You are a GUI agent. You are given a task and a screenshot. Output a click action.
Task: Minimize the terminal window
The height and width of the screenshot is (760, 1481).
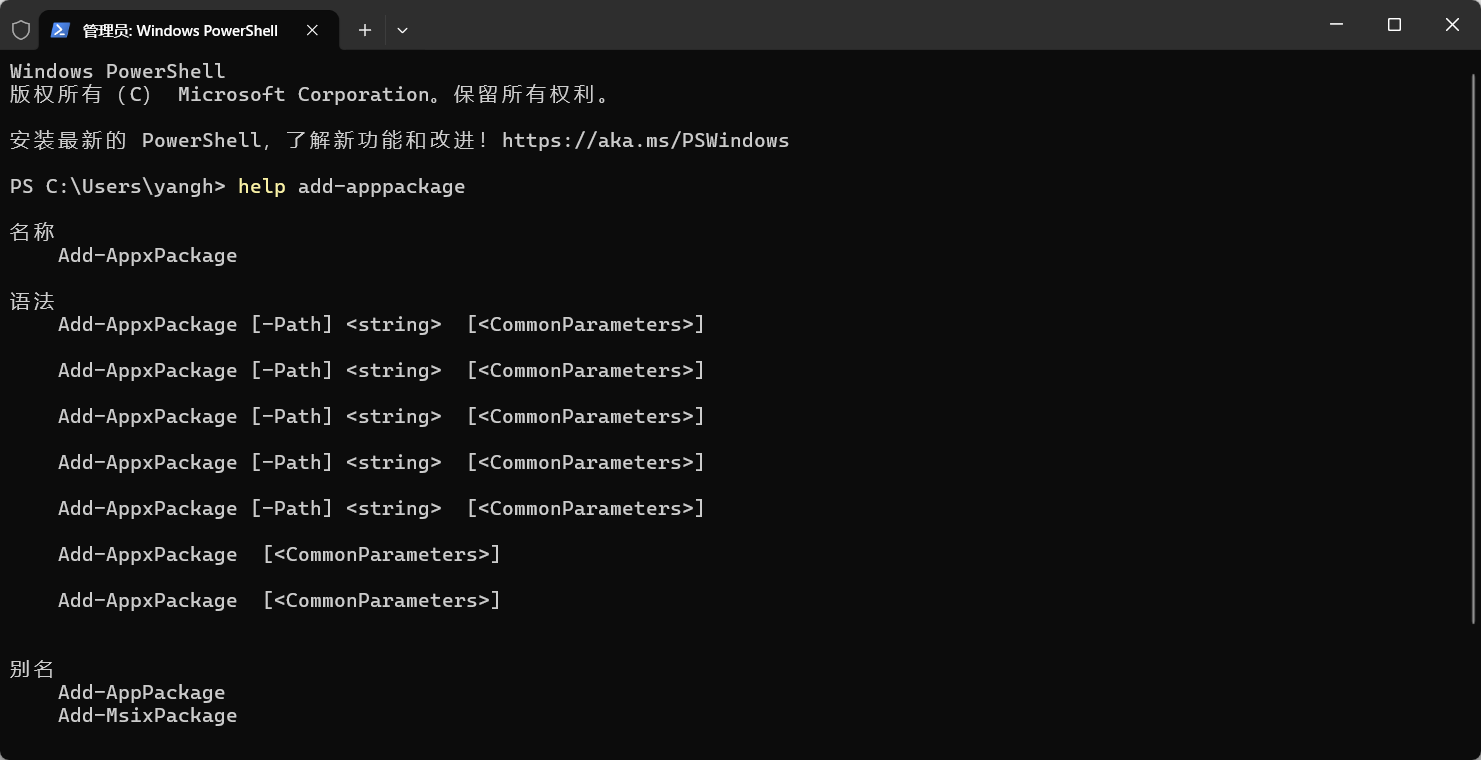pyautogui.click(x=1336, y=25)
